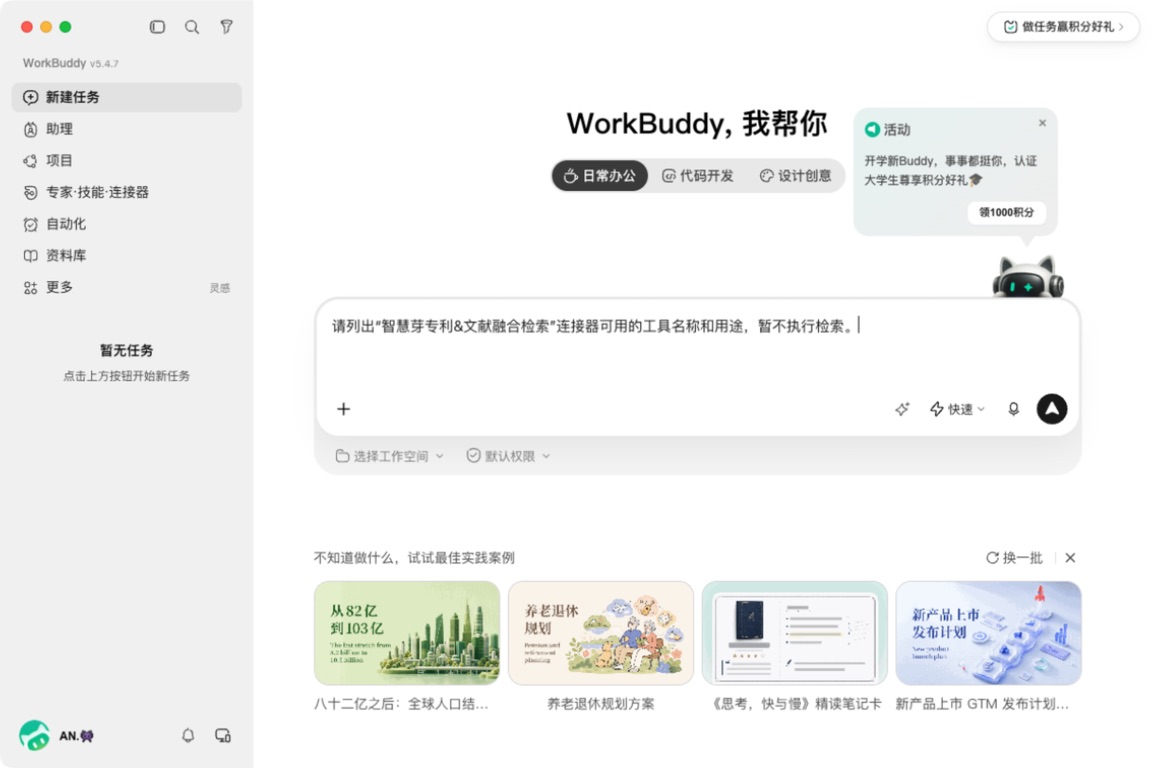Select the 日常办公 mode tab
This screenshot has height=768, width=1152.
coord(600,176)
